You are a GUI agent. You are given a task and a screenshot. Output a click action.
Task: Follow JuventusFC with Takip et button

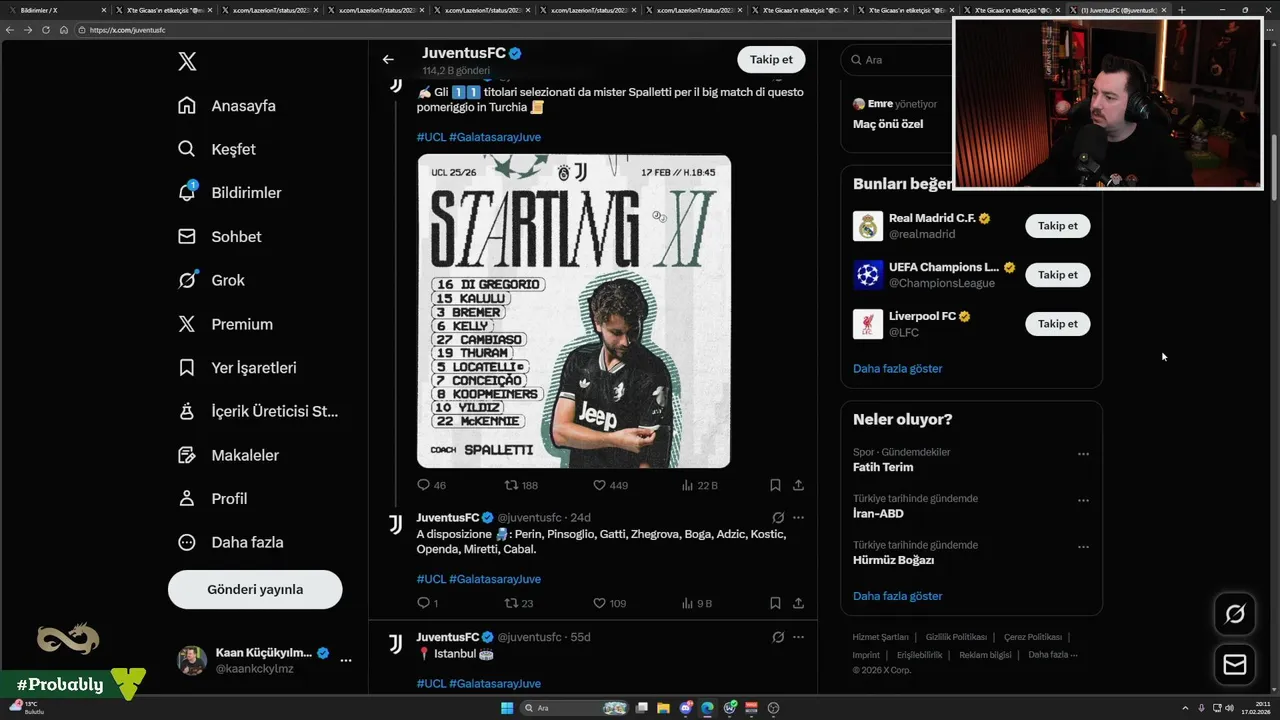[x=771, y=59]
